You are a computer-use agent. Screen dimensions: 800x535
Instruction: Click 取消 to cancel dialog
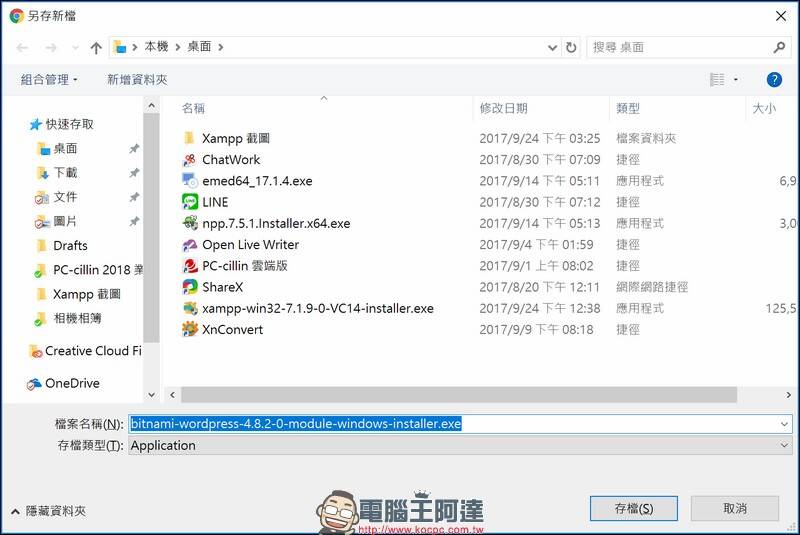[735, 508]
